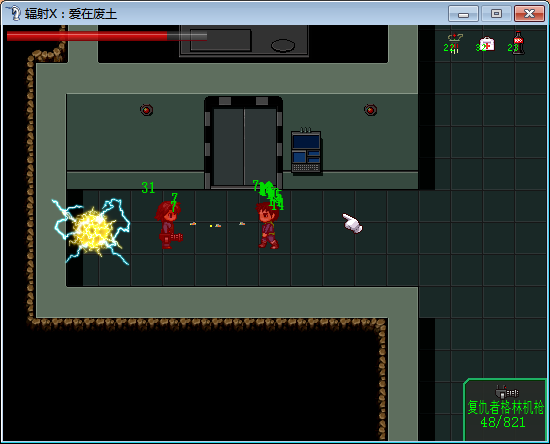Click the left red wall alarm light
Image resolution: width=550 pixels, height=444 pixels.
[x=146, y=110]
